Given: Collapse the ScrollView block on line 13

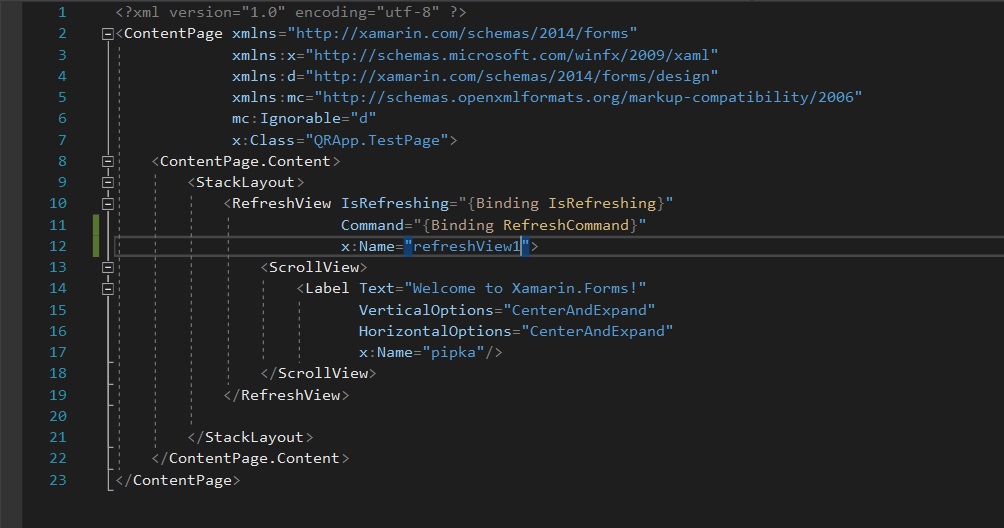Looking at the screenshot, I should pos(108,268).
